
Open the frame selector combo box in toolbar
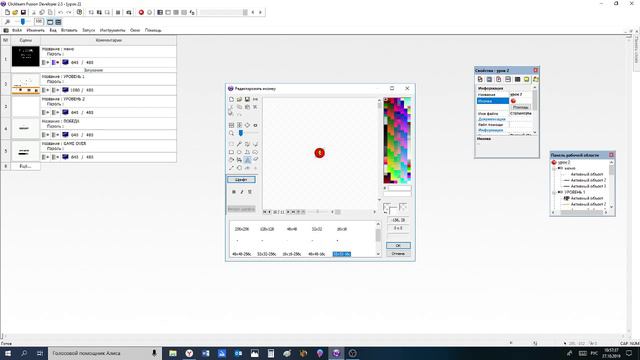coord(224,13)
